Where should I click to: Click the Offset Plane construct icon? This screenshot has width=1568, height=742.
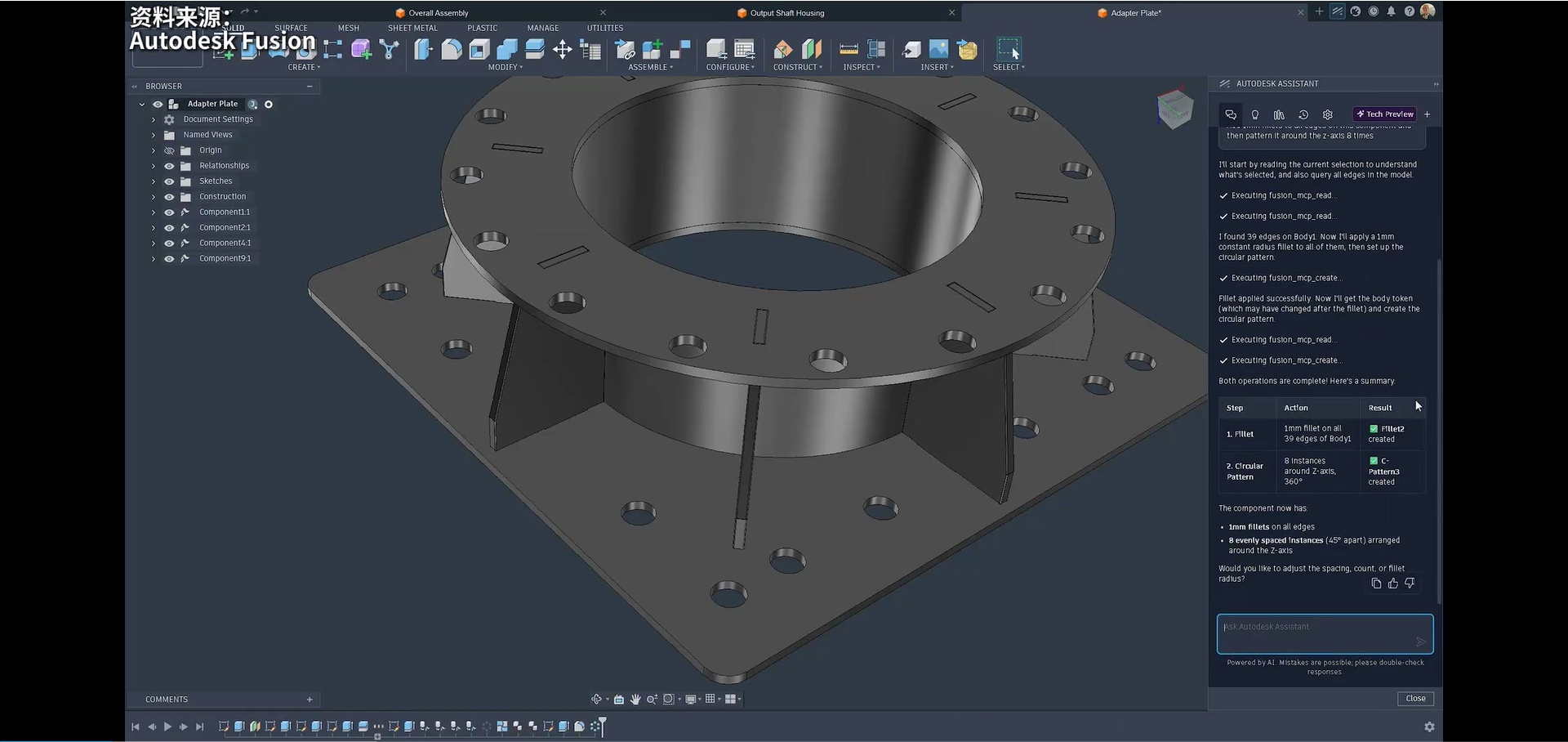click(782, 50)
